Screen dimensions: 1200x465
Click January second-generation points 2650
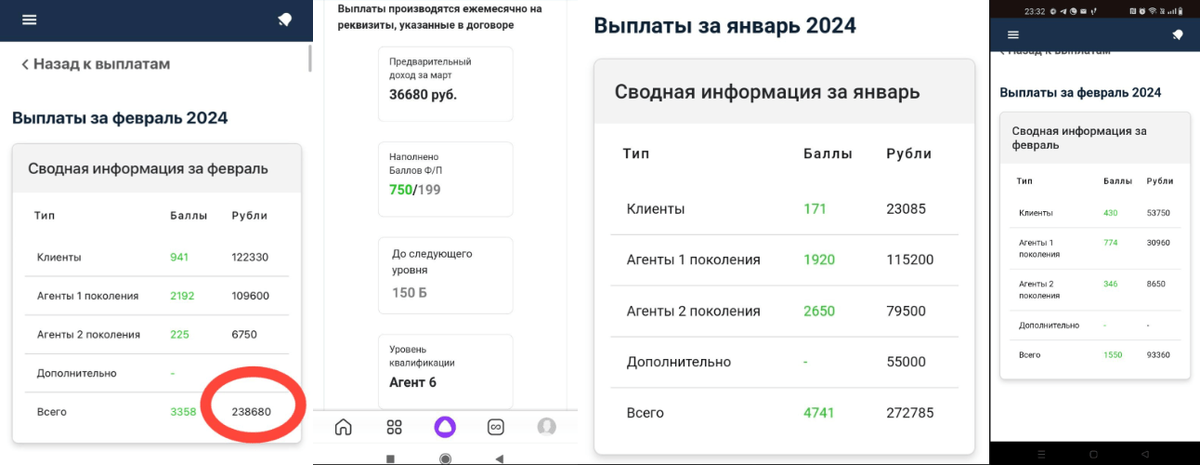point(819,311)
